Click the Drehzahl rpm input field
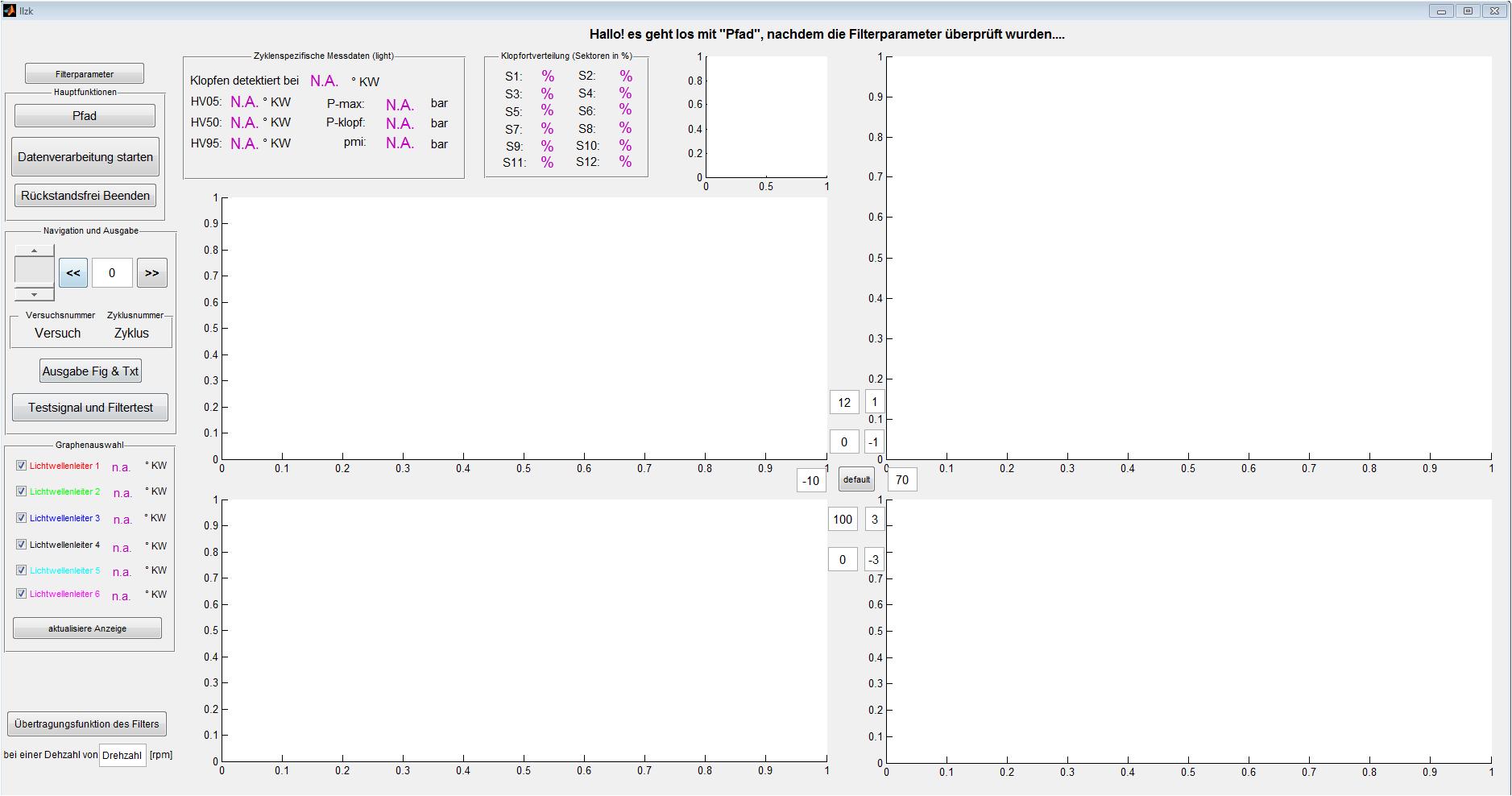 tap(122, 755)
